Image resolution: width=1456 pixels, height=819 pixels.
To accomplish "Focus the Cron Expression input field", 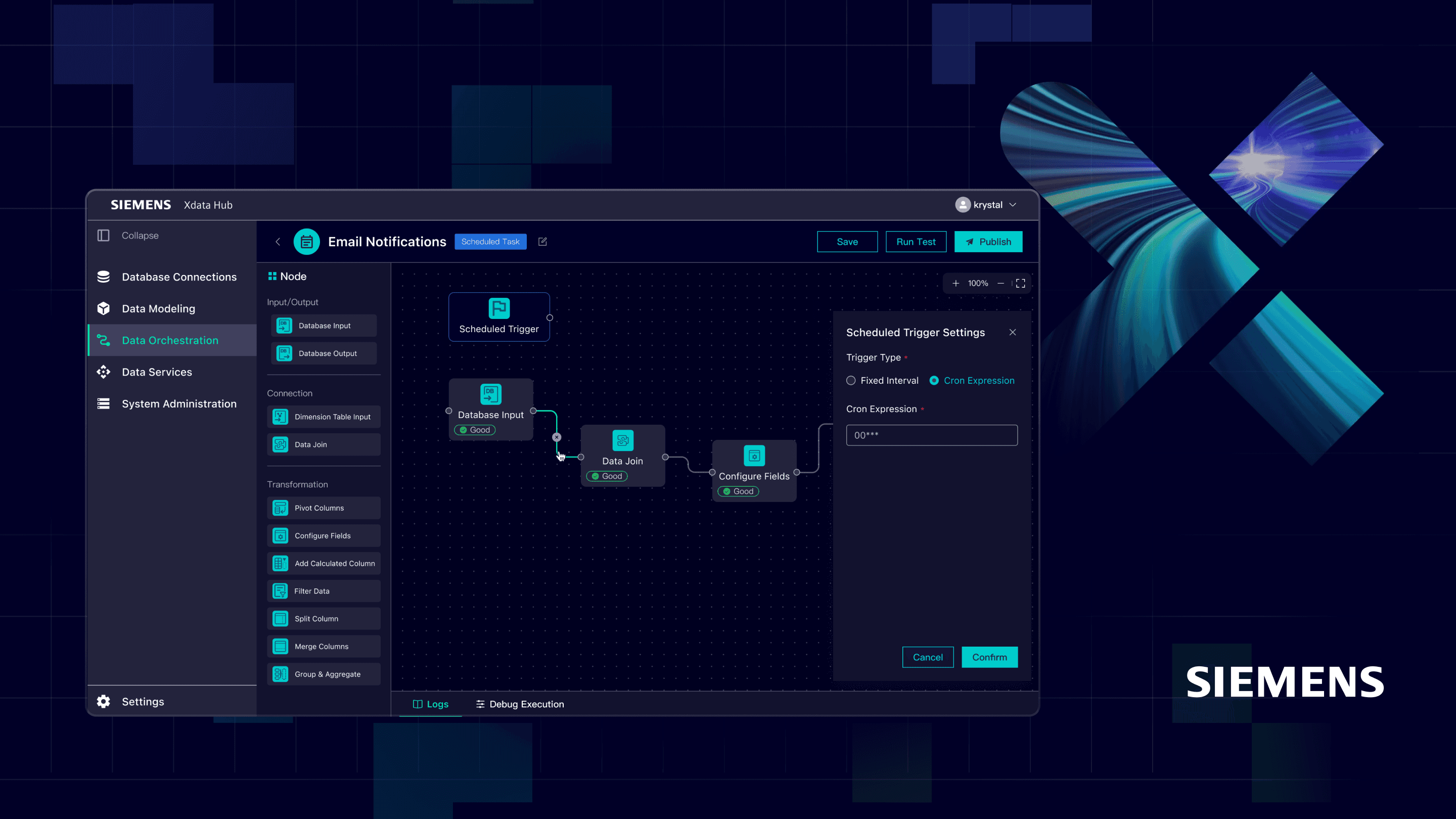I will 931,435.
